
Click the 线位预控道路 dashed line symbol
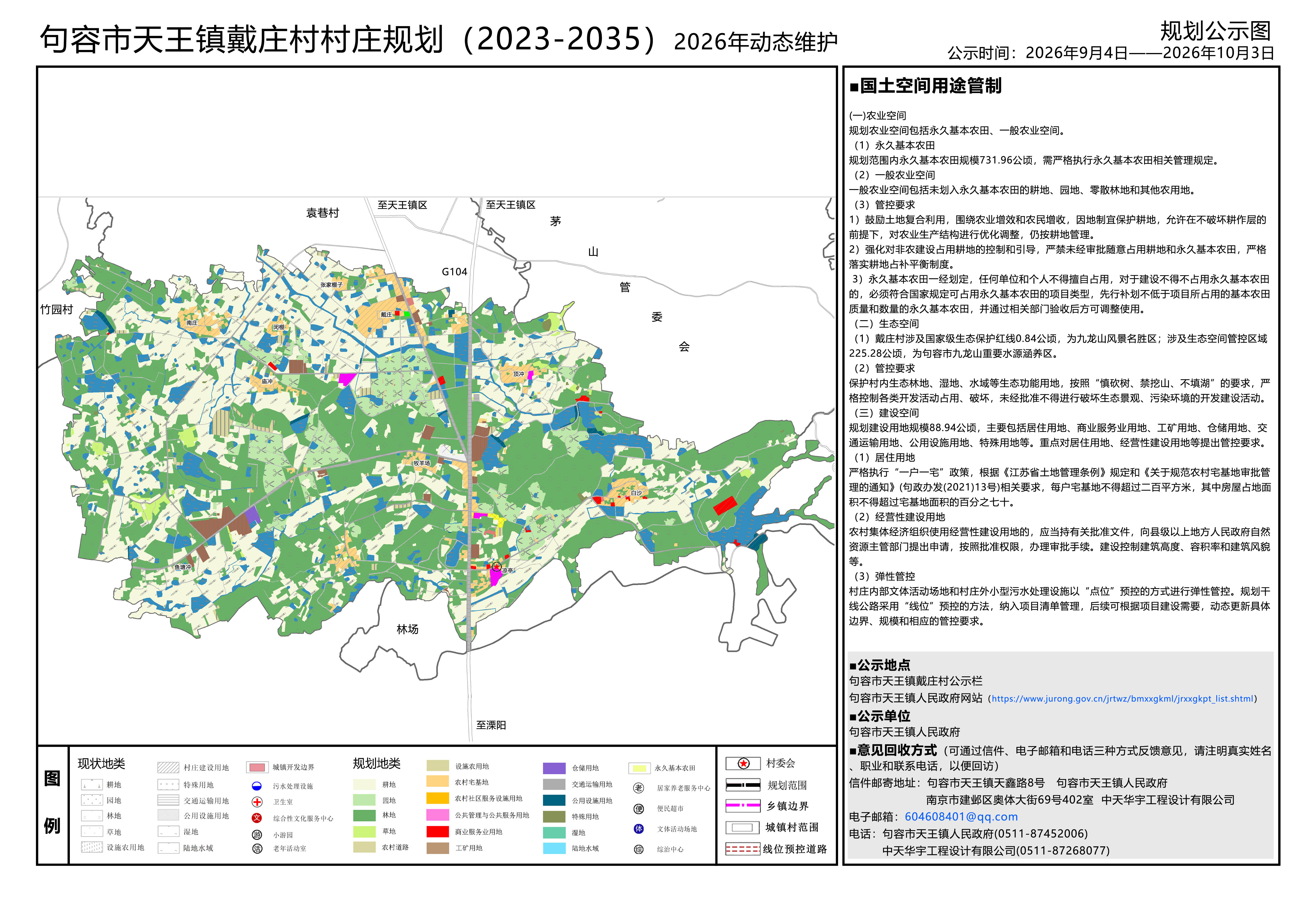coord(742,849)
